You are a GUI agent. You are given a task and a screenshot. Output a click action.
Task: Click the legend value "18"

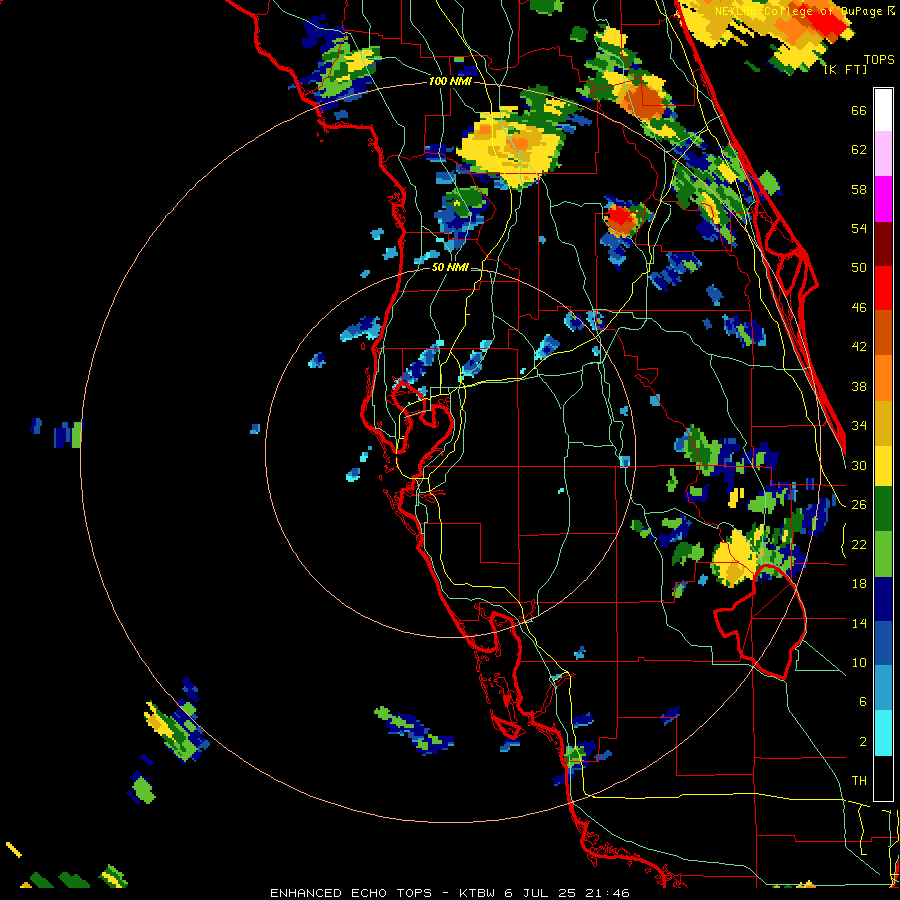859,584
